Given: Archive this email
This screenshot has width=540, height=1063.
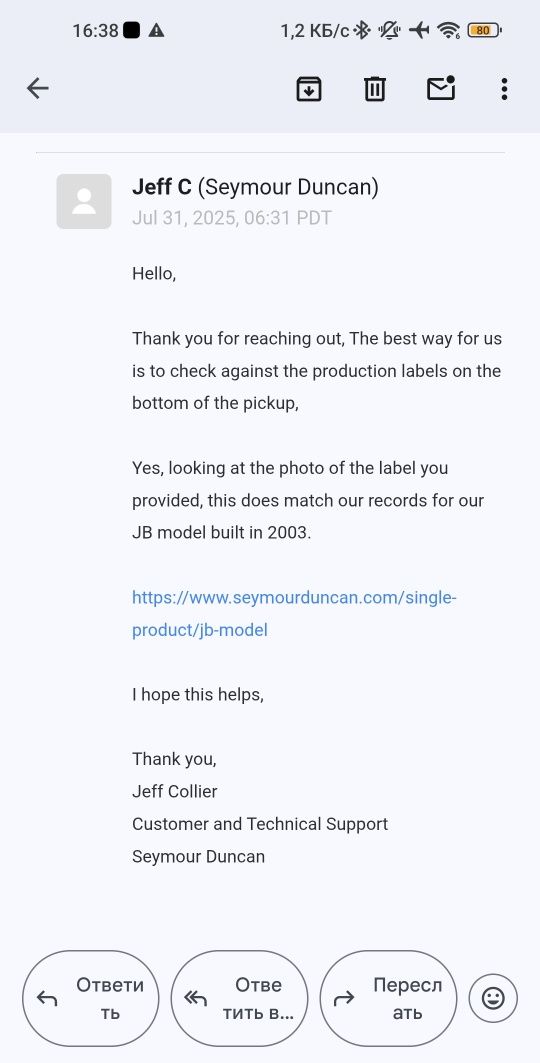Looking at the screenshot, I should tap(309, 89).
